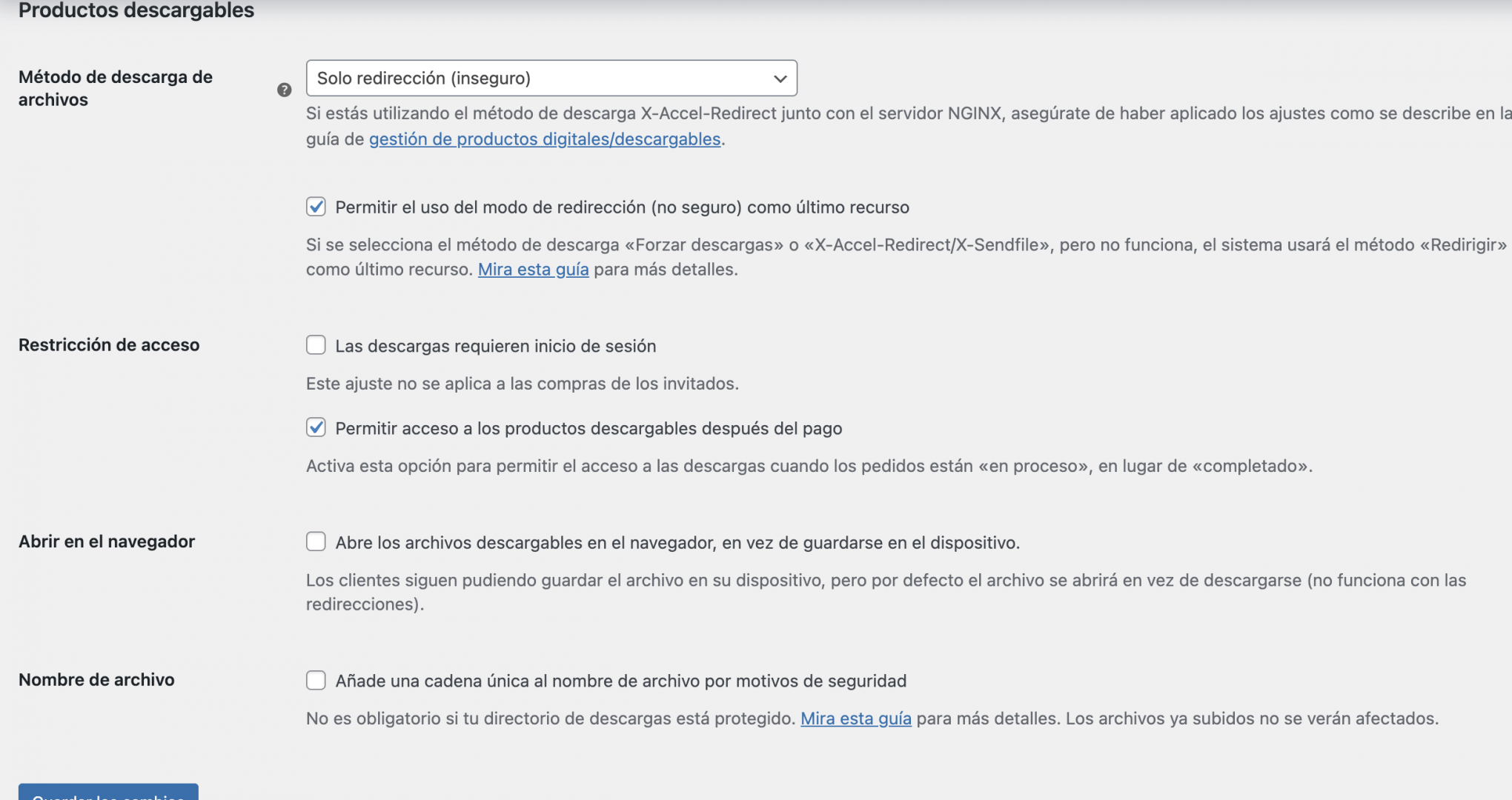
Task: Uncheck the redirect mode last-resort option
Action: coord(316,207)
